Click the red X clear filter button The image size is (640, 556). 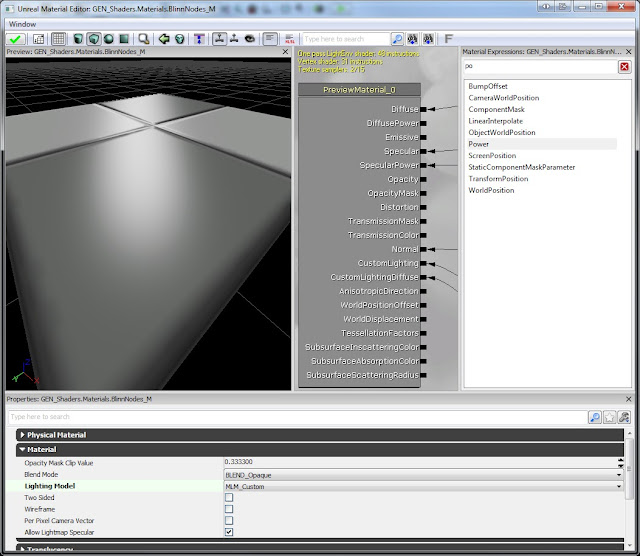click(x=624, y=67)
